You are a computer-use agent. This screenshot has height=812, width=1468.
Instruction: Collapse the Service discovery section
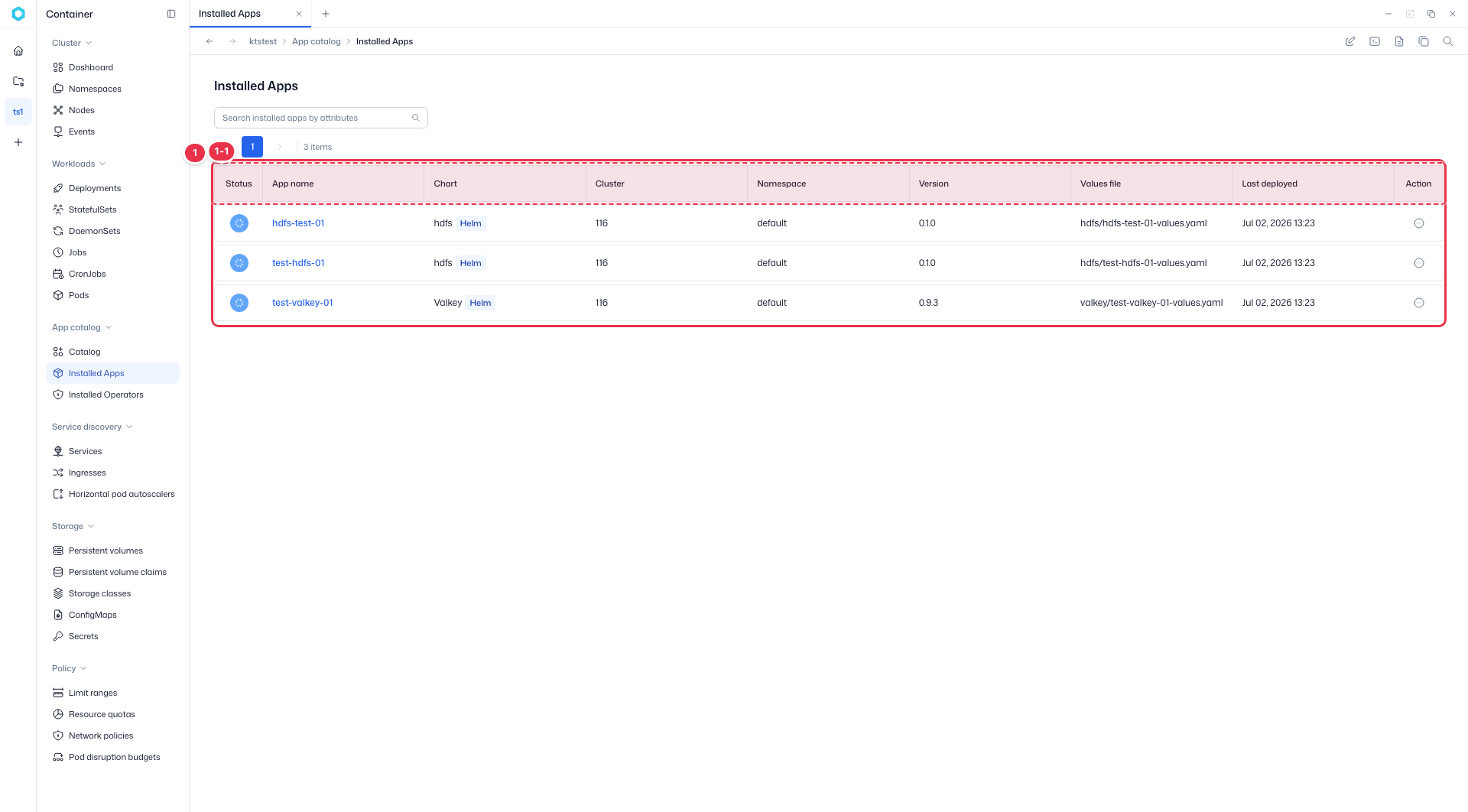(93, 427)
